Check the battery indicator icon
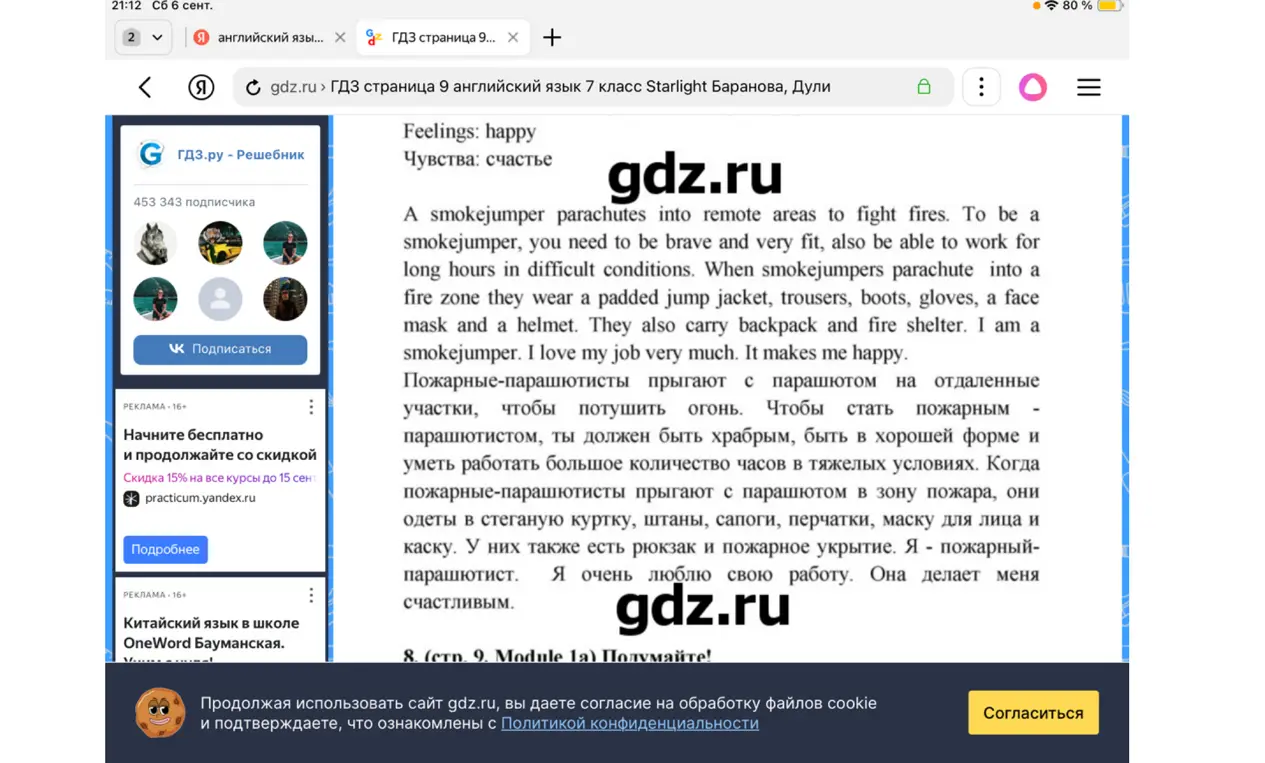This screenshot has width=1265, height=763. pos(1109,6)
